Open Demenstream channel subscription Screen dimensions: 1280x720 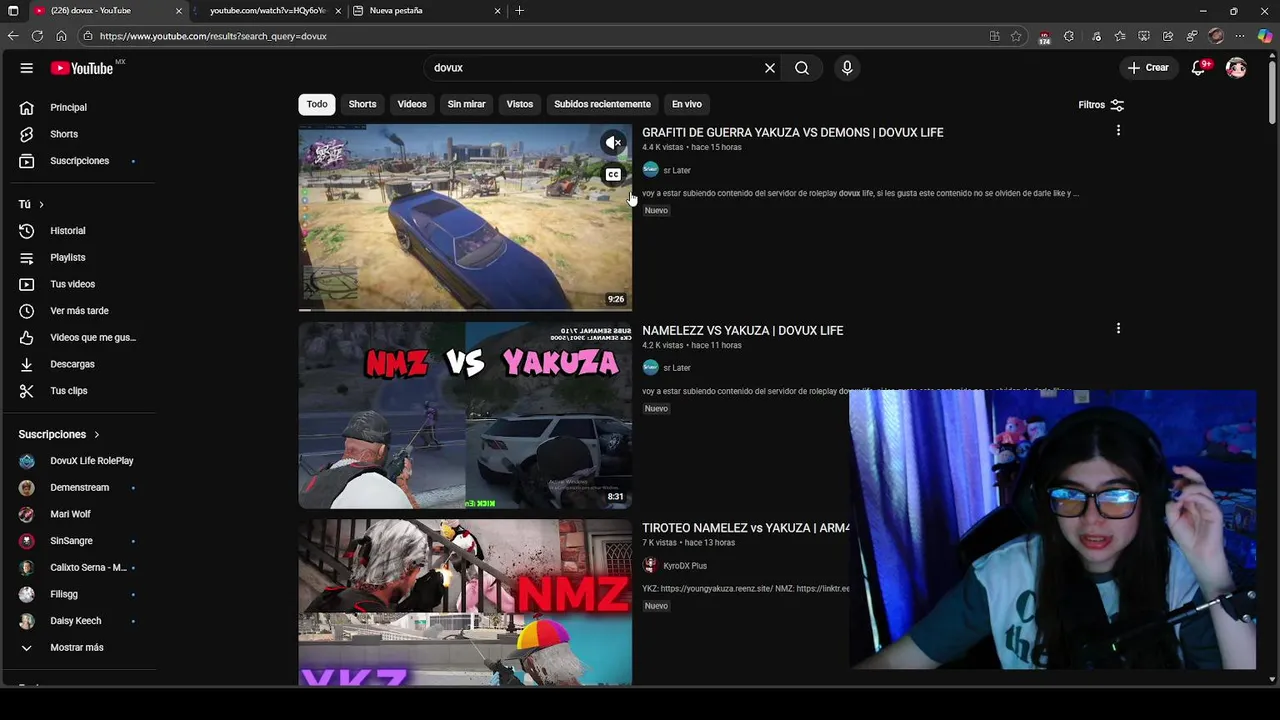click(x=80, y=487)
